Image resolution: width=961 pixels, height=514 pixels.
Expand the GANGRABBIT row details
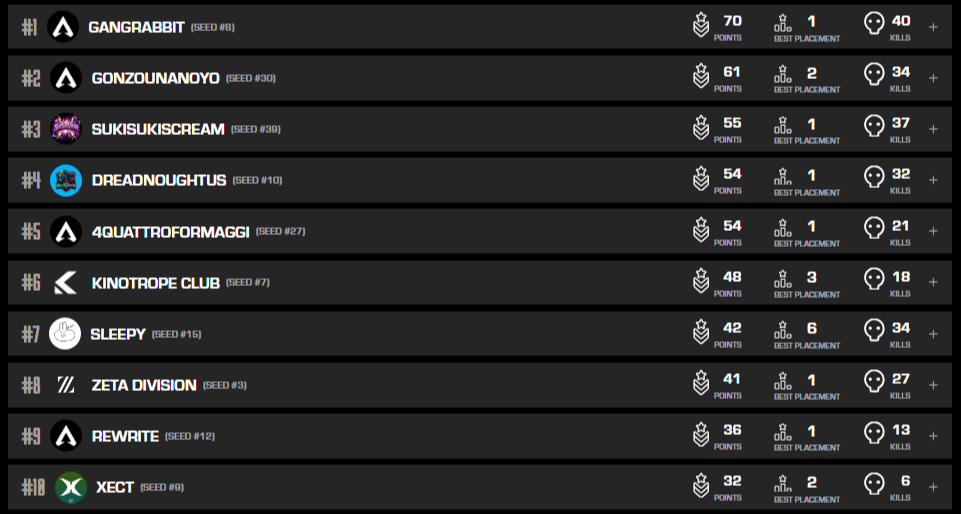933,27
